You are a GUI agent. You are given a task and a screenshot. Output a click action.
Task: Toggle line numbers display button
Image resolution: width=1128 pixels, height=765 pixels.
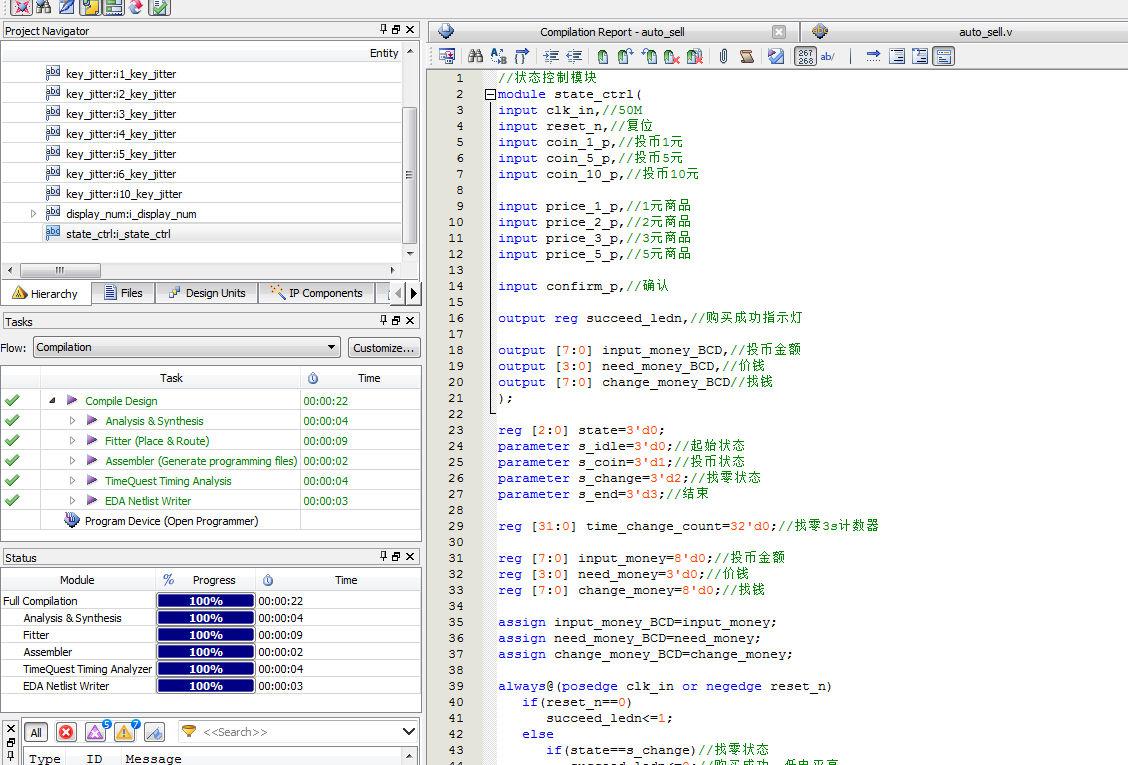coord(805,57)
